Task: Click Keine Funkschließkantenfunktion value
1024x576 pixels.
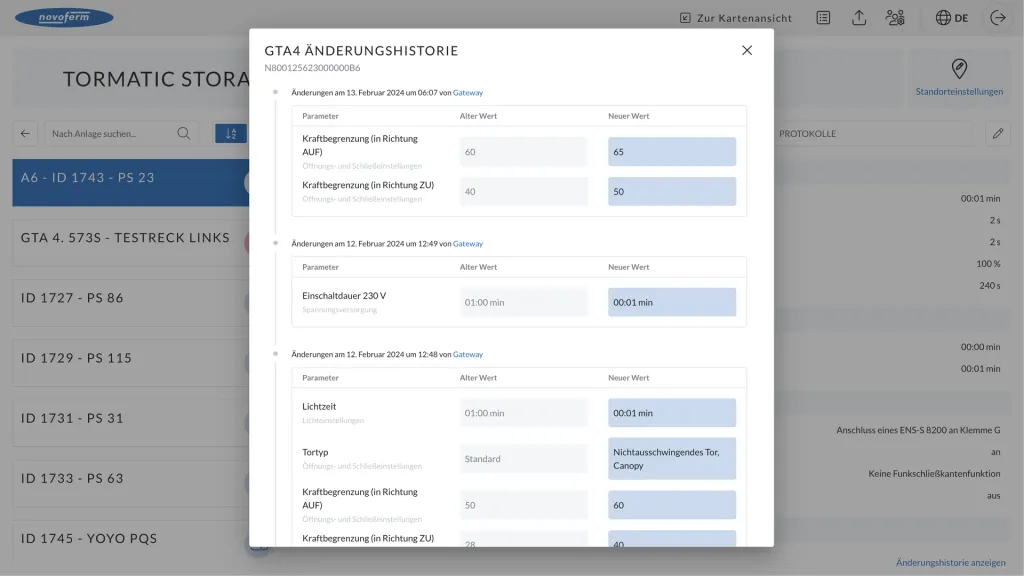Action: pyautogui.click(x=934, y=473)
